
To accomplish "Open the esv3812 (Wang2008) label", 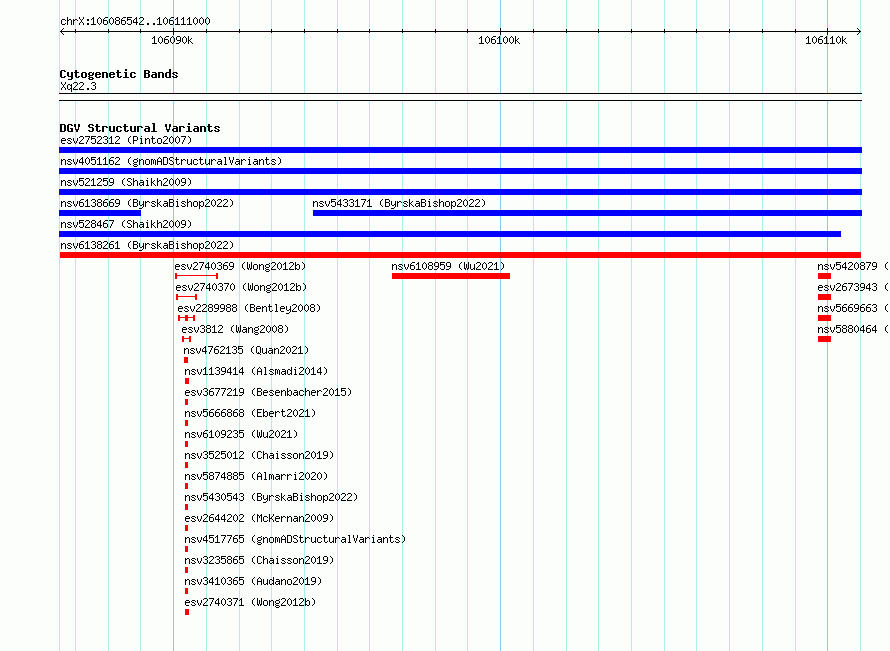I will (235, 329).
